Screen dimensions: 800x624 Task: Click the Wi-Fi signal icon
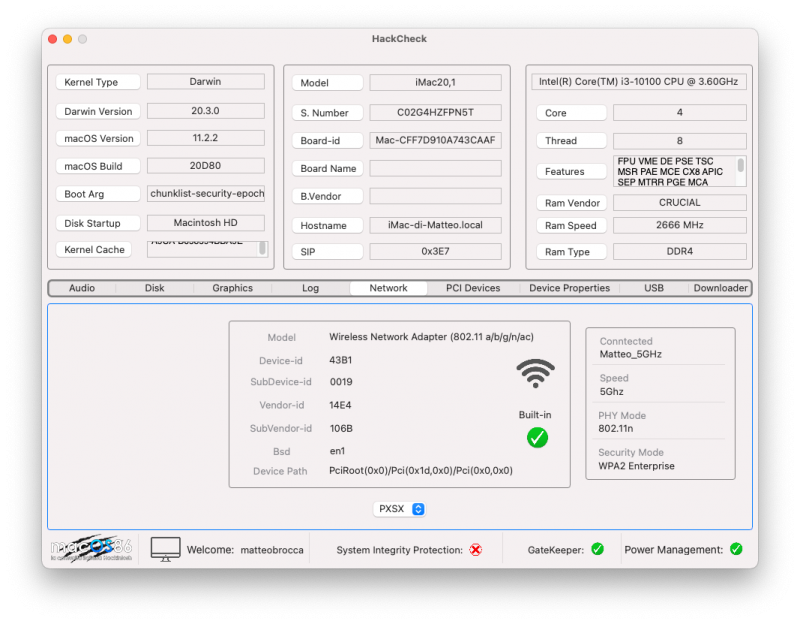[x=535, y=374]
